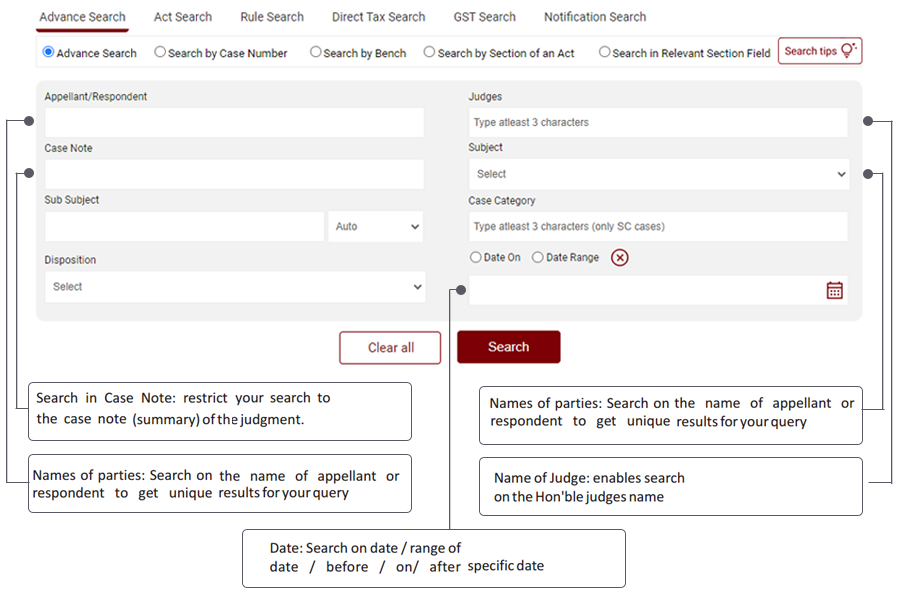This screenshot has height=598, width=900.
Task: Click the dark red Search button
Action: pos(508,347)
